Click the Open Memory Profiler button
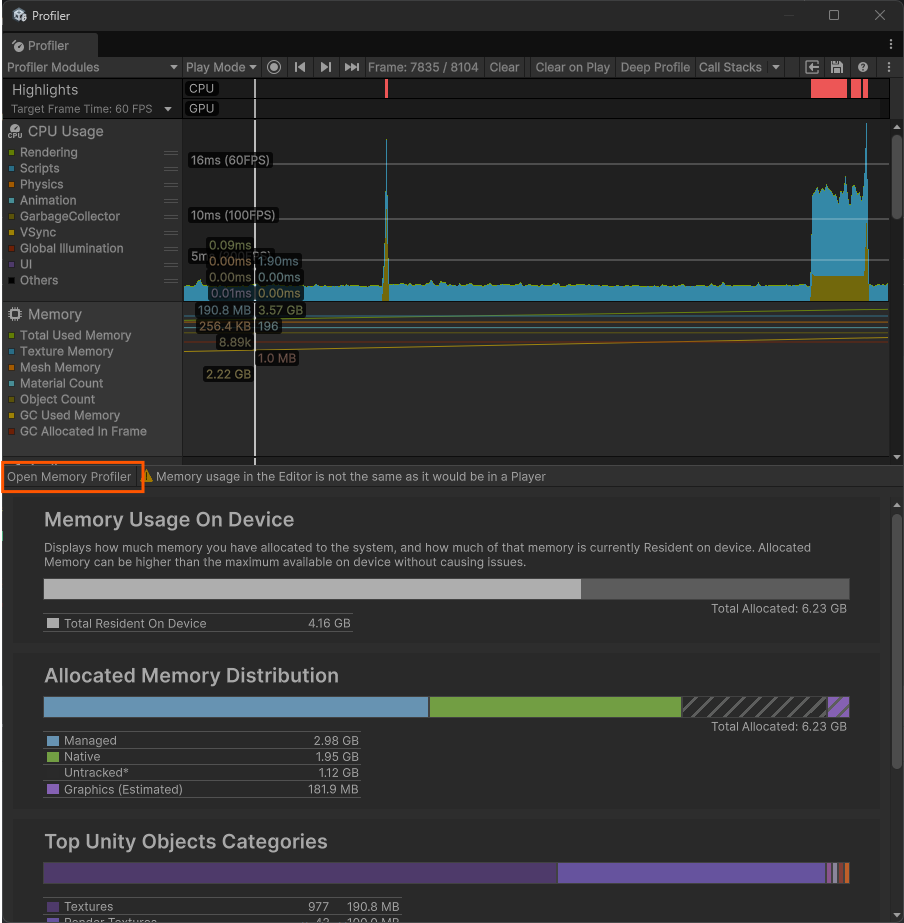Screen dimensions: 904x923 pos(71,477)
